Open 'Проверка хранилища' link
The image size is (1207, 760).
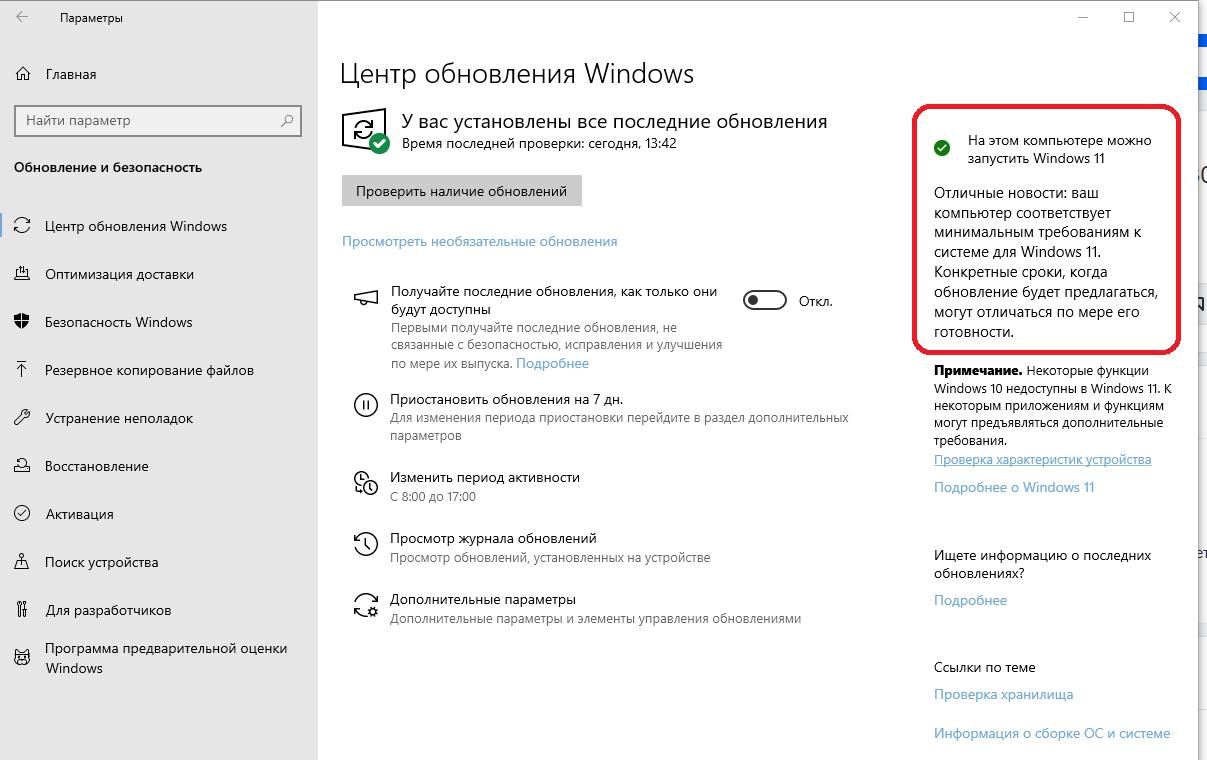click(1004, 694)
